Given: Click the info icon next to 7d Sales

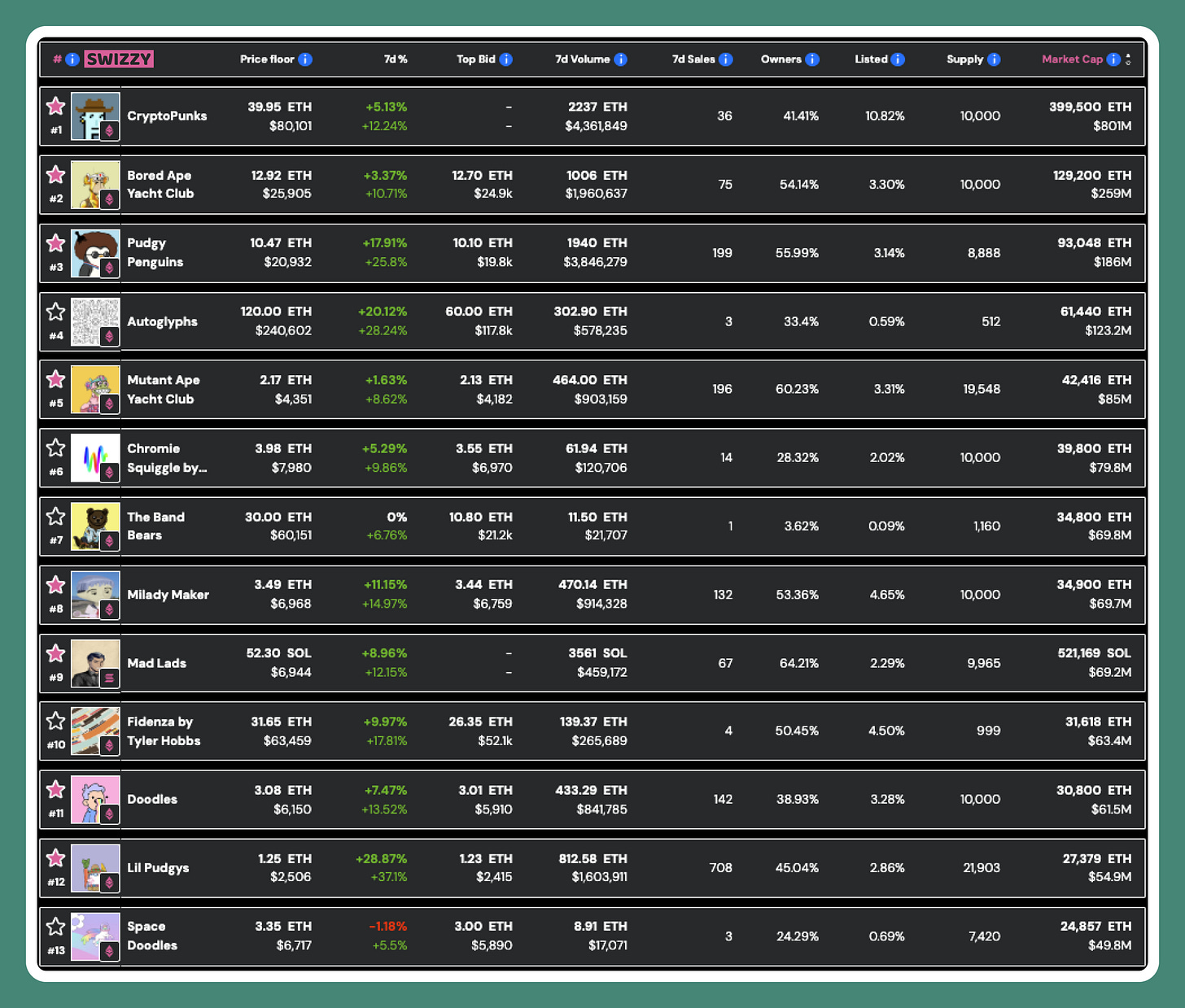Looking at the screenshot, I should click(725, 59).
